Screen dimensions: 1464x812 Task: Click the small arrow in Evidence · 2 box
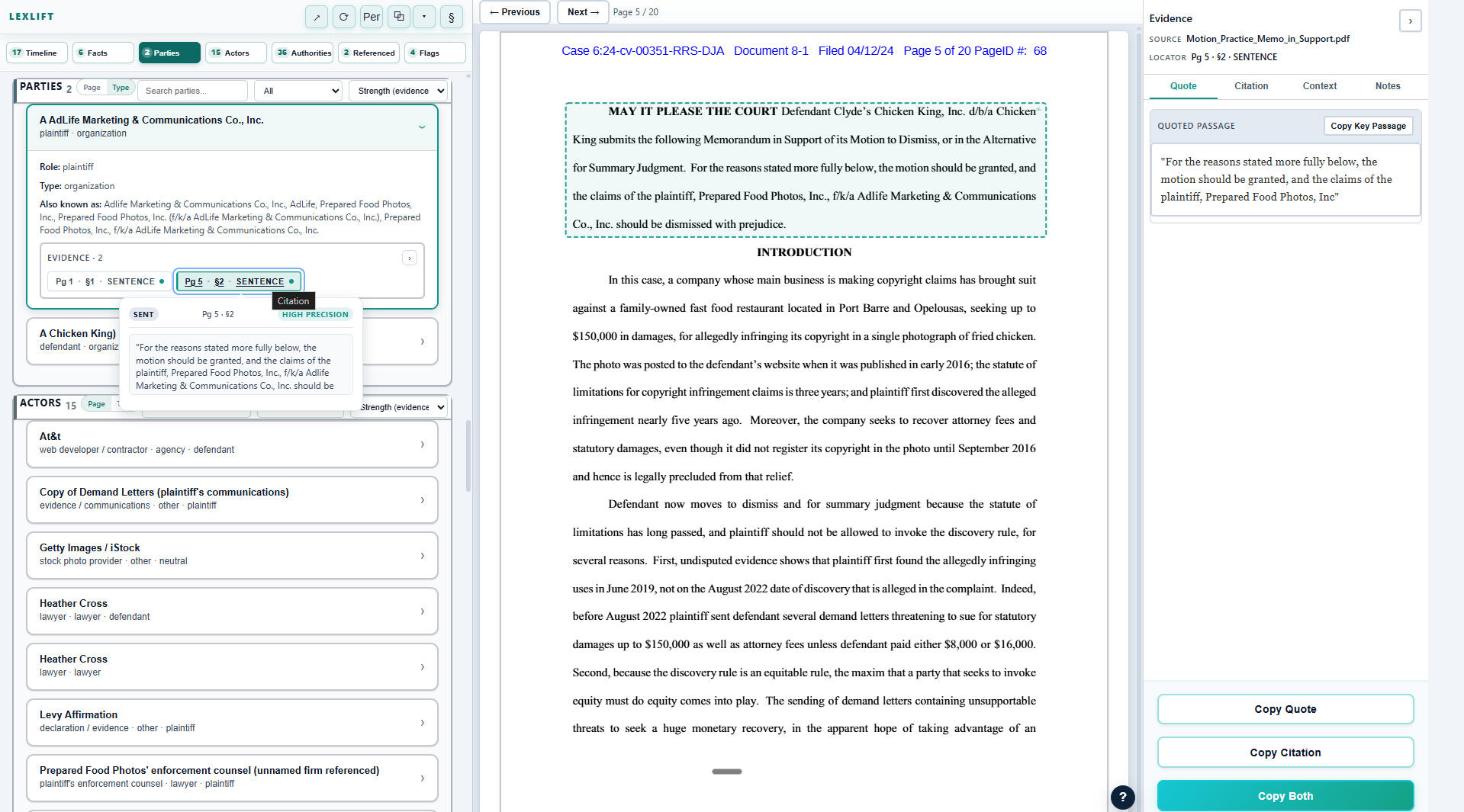[x=410, y=258]
